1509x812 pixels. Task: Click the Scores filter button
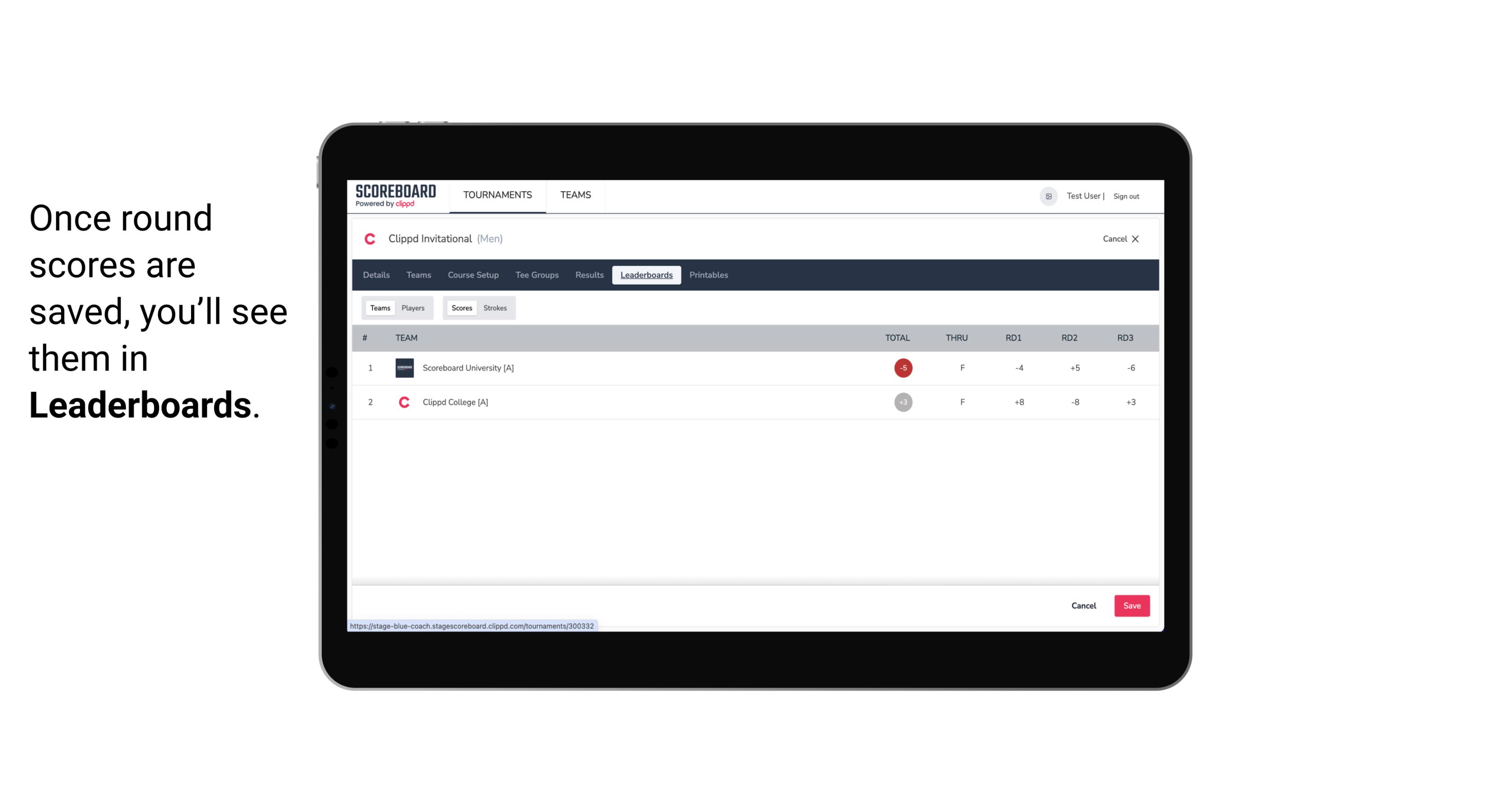click(461, 307)
